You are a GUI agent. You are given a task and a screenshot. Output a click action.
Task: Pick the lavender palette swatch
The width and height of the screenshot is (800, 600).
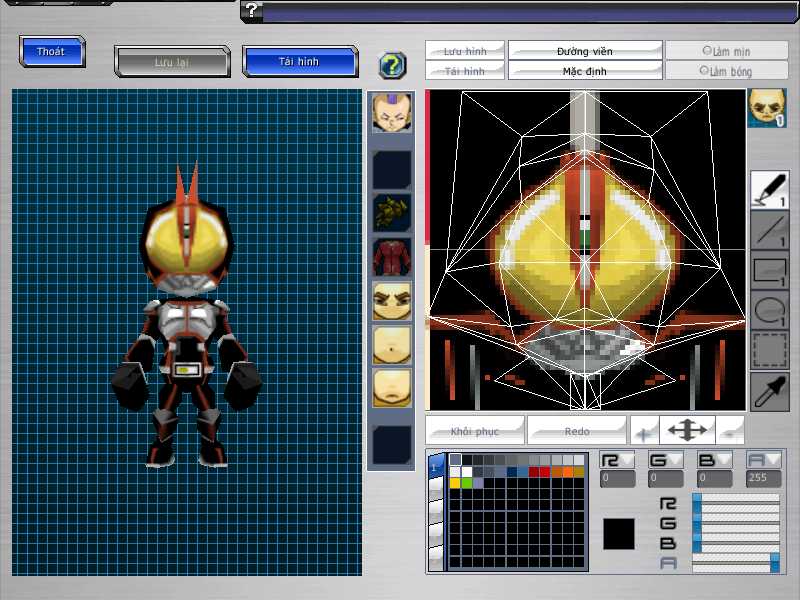(x=478, y=483)
